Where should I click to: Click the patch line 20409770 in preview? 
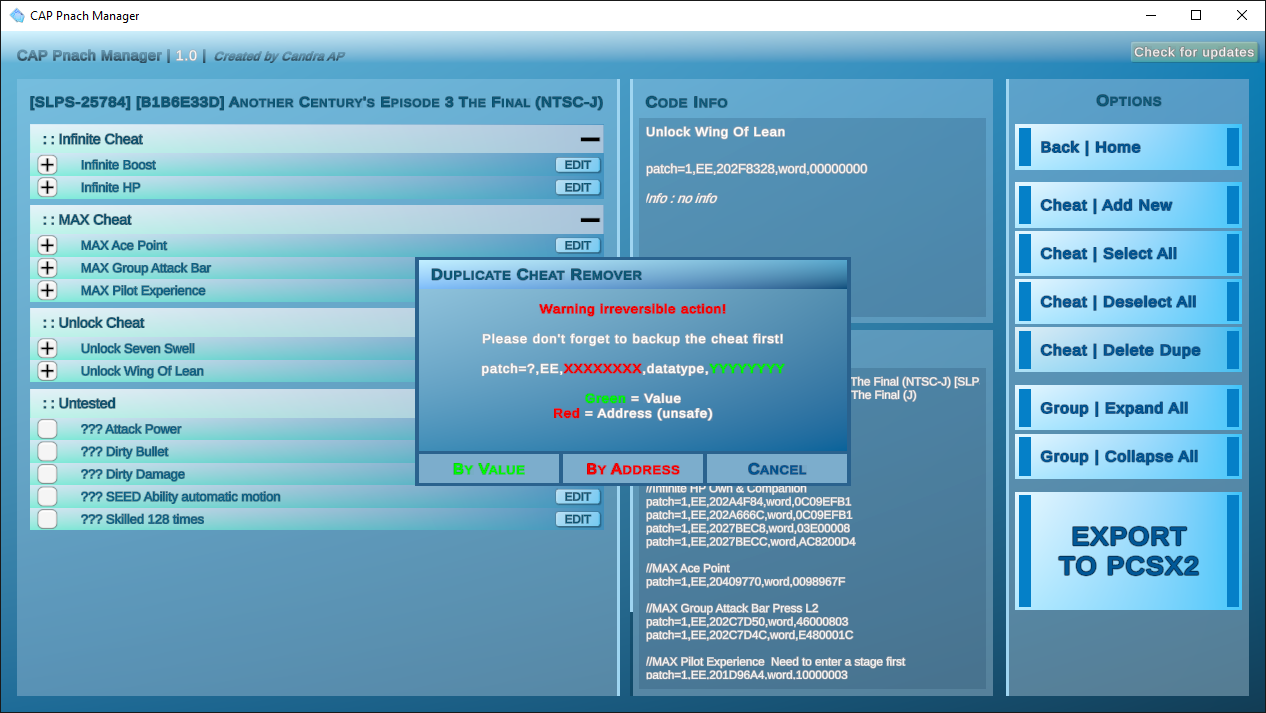tap(745, 581)
